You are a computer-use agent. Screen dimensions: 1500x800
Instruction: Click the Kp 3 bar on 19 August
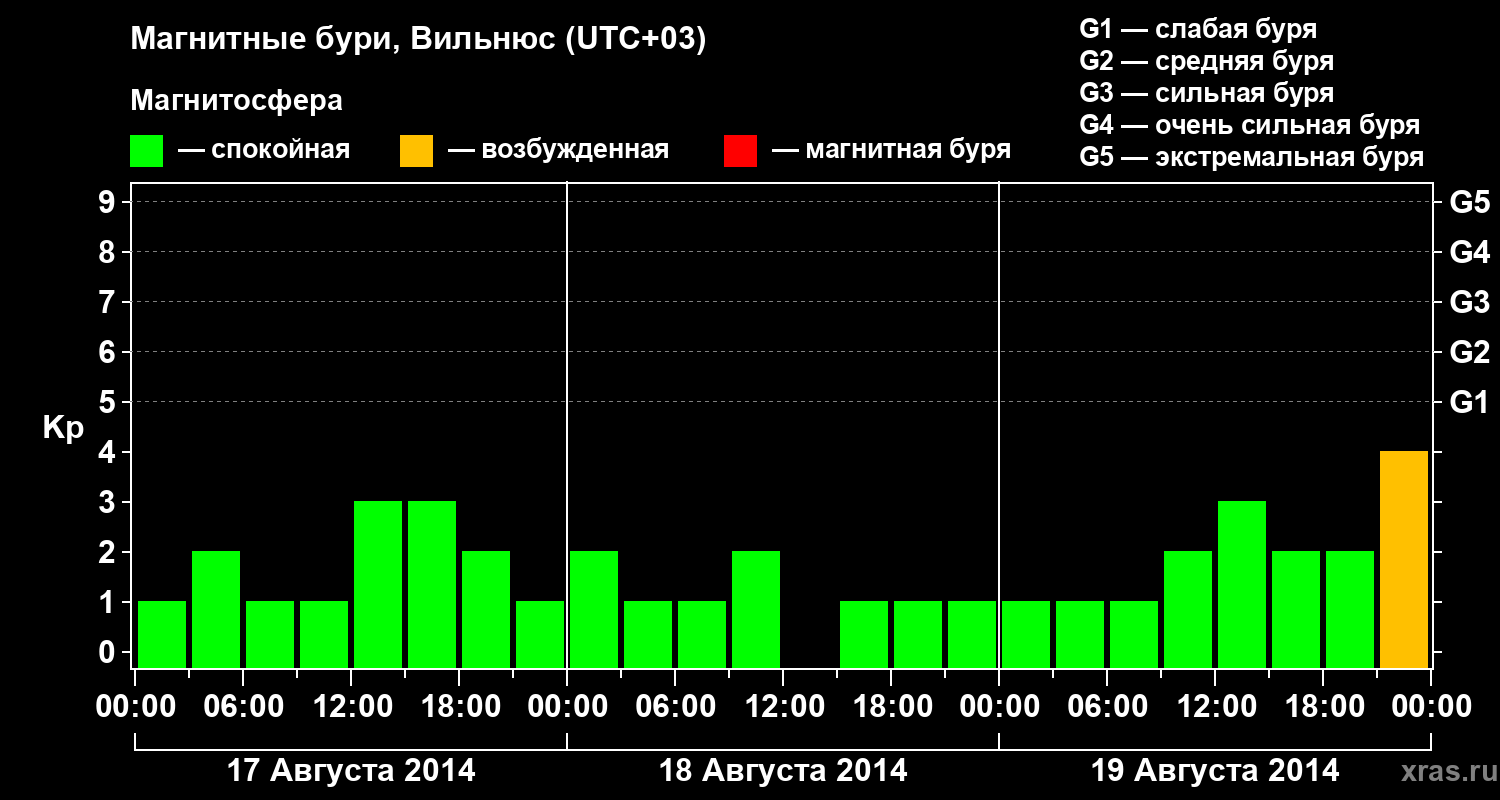pyautogui.click(x=1242, y=585)
